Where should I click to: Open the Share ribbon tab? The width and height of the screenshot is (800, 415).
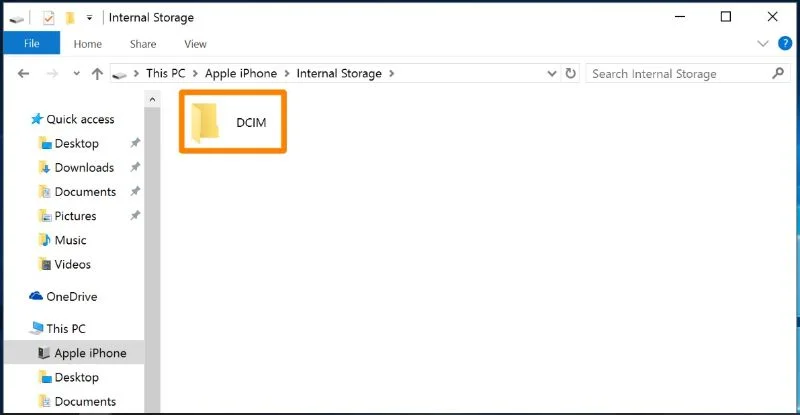(143, 44)
